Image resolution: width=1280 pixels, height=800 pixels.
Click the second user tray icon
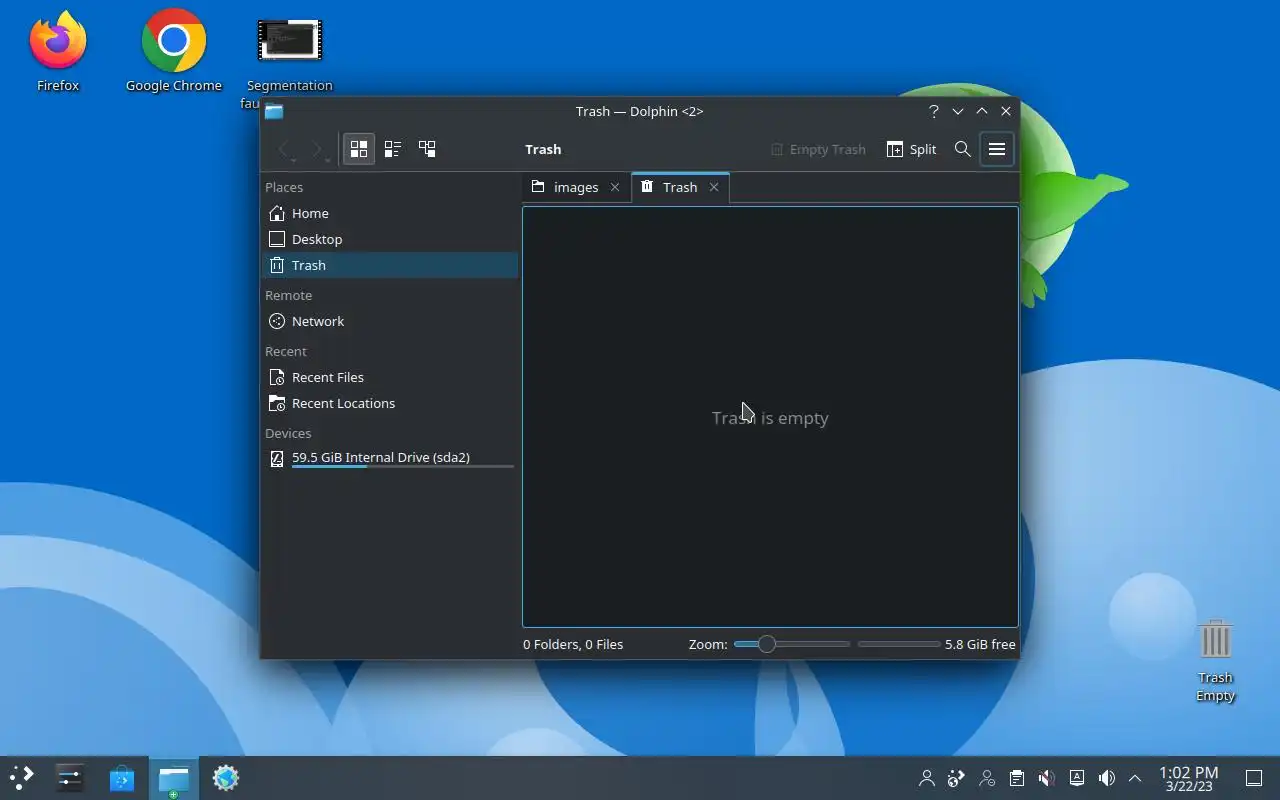coord(987,777)
